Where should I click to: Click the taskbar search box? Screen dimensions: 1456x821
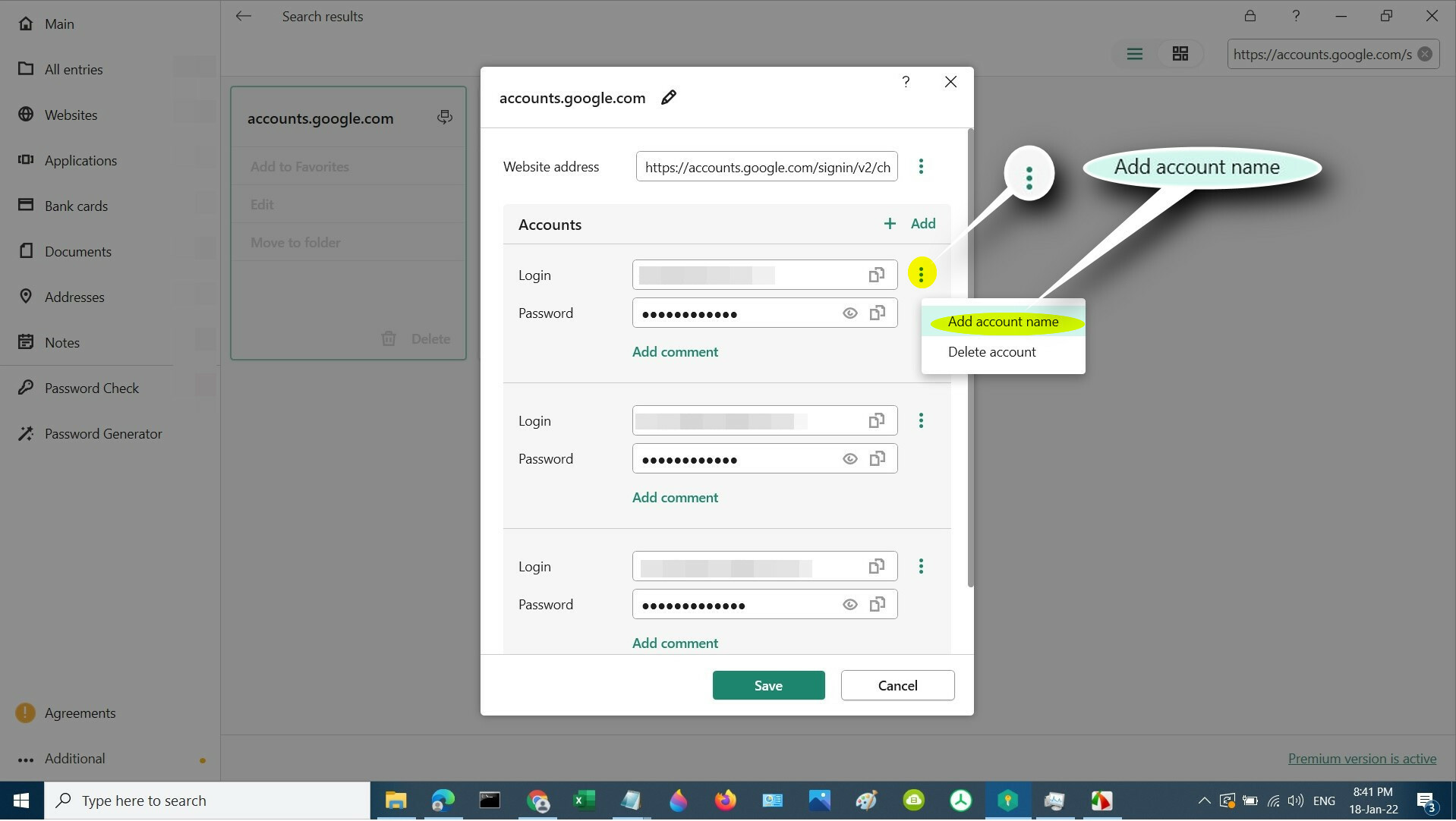[207, 801]
